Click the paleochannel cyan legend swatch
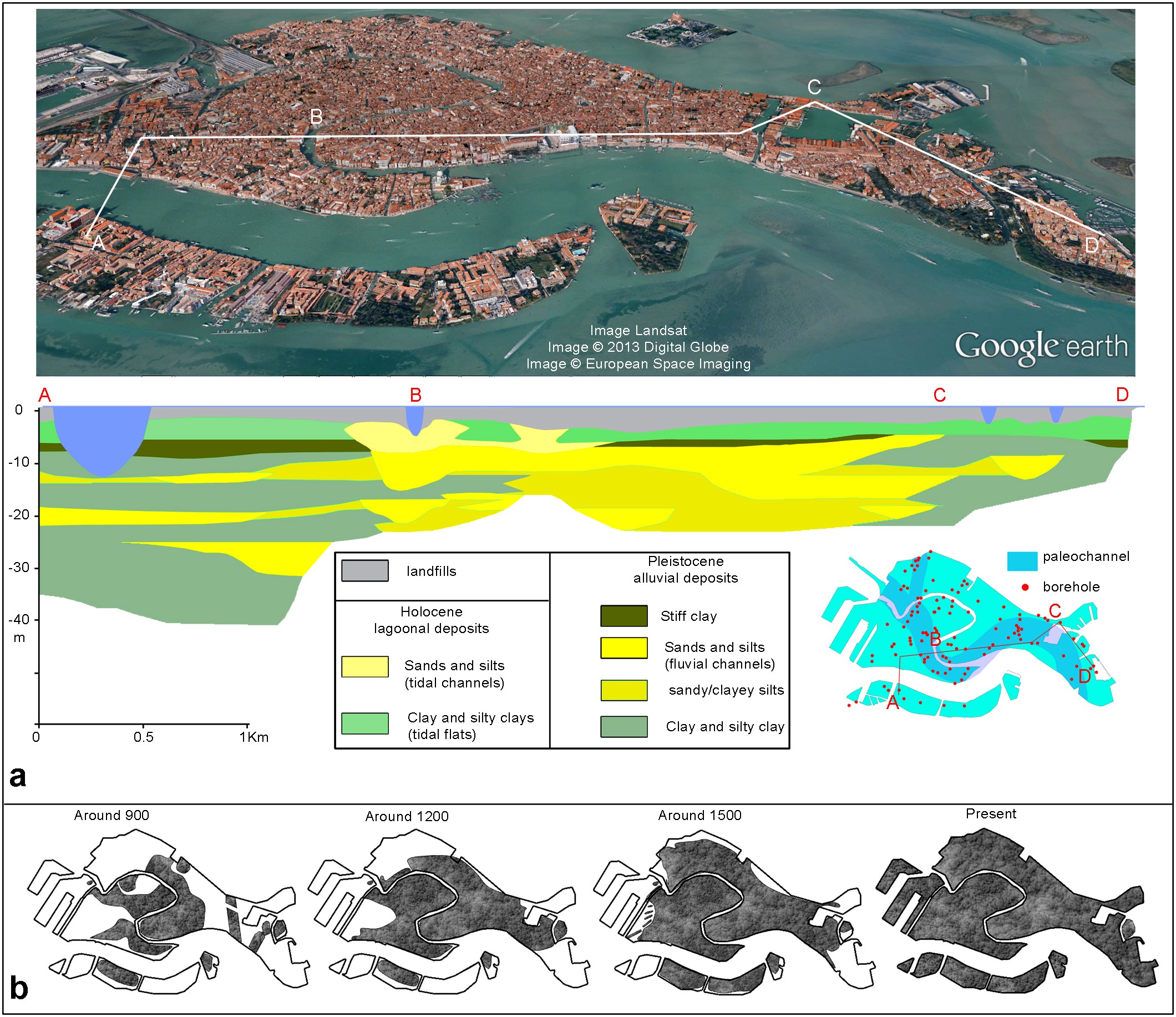 pos(1022,561)
